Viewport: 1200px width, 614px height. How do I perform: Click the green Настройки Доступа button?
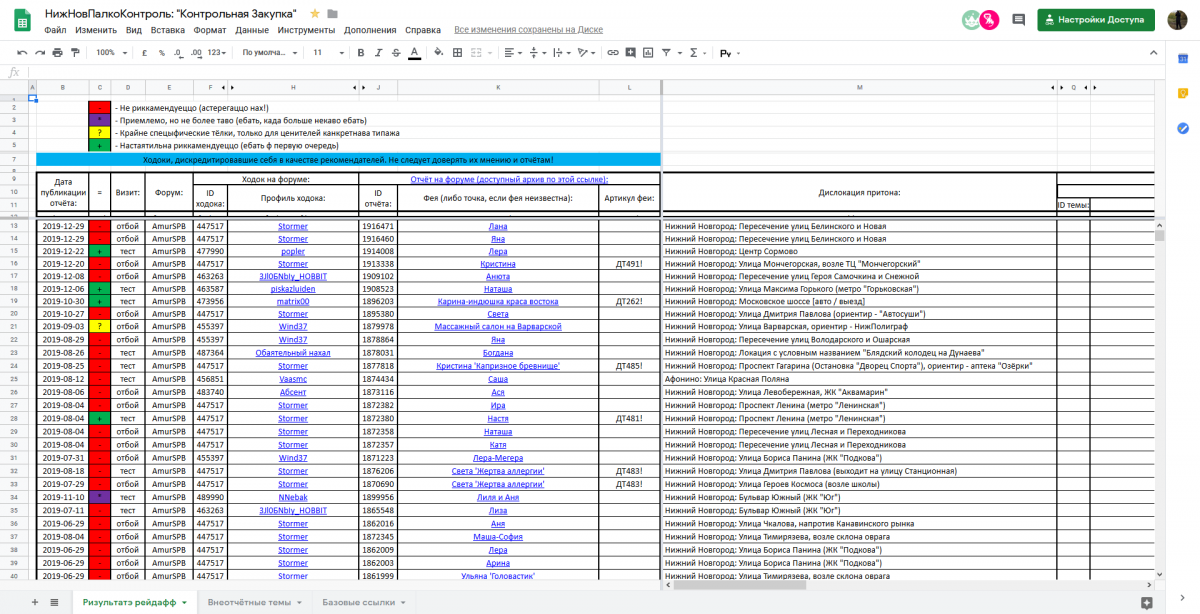coord(1095,19)
